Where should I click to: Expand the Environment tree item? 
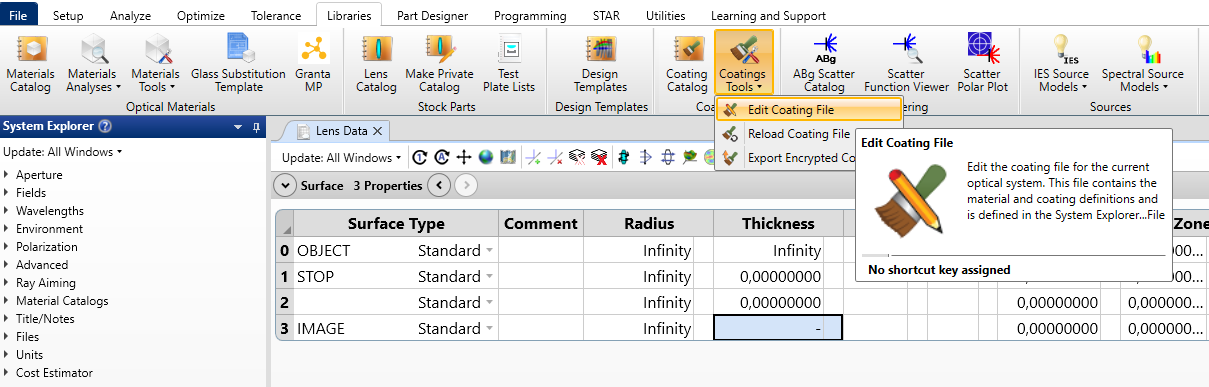click(x=7, y=229)
